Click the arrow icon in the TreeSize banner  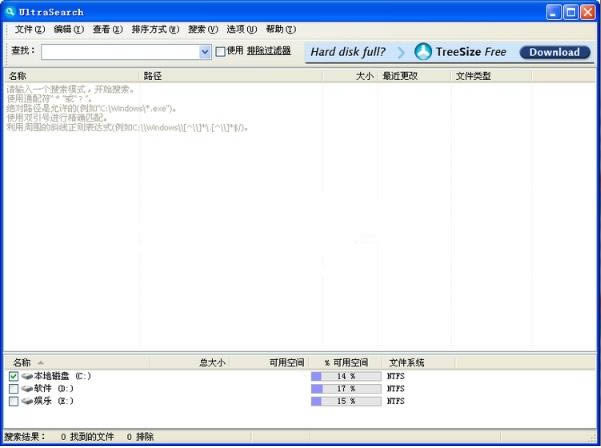[400, 52]
